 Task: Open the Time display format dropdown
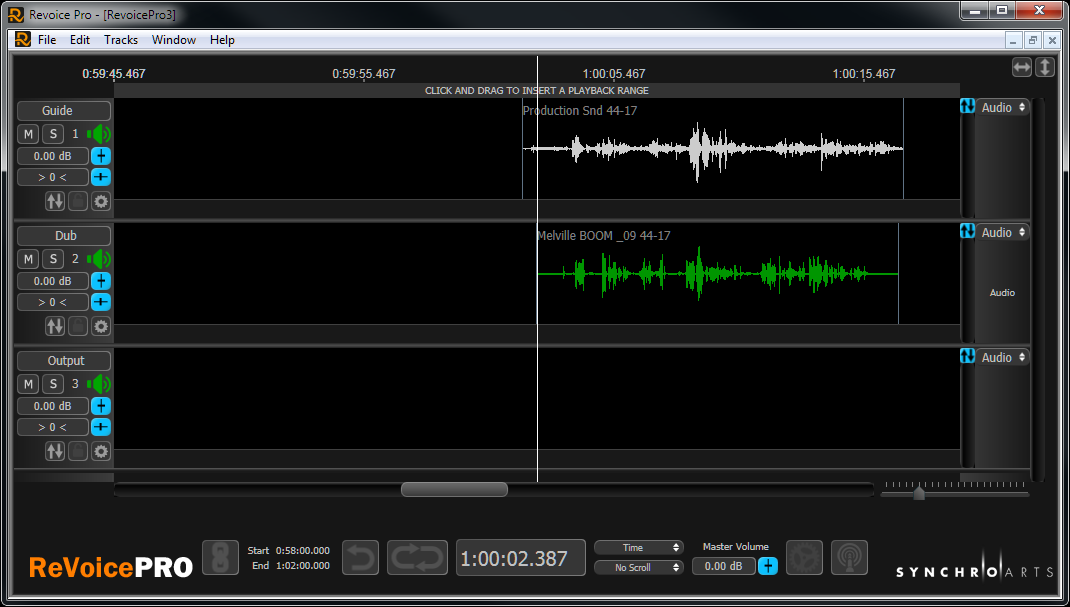click(638, 548)
